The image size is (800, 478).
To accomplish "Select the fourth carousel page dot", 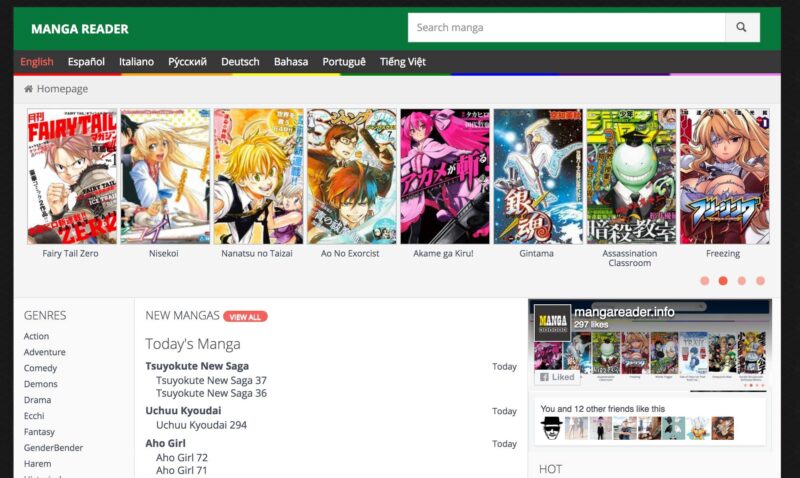I will [760, 281].
